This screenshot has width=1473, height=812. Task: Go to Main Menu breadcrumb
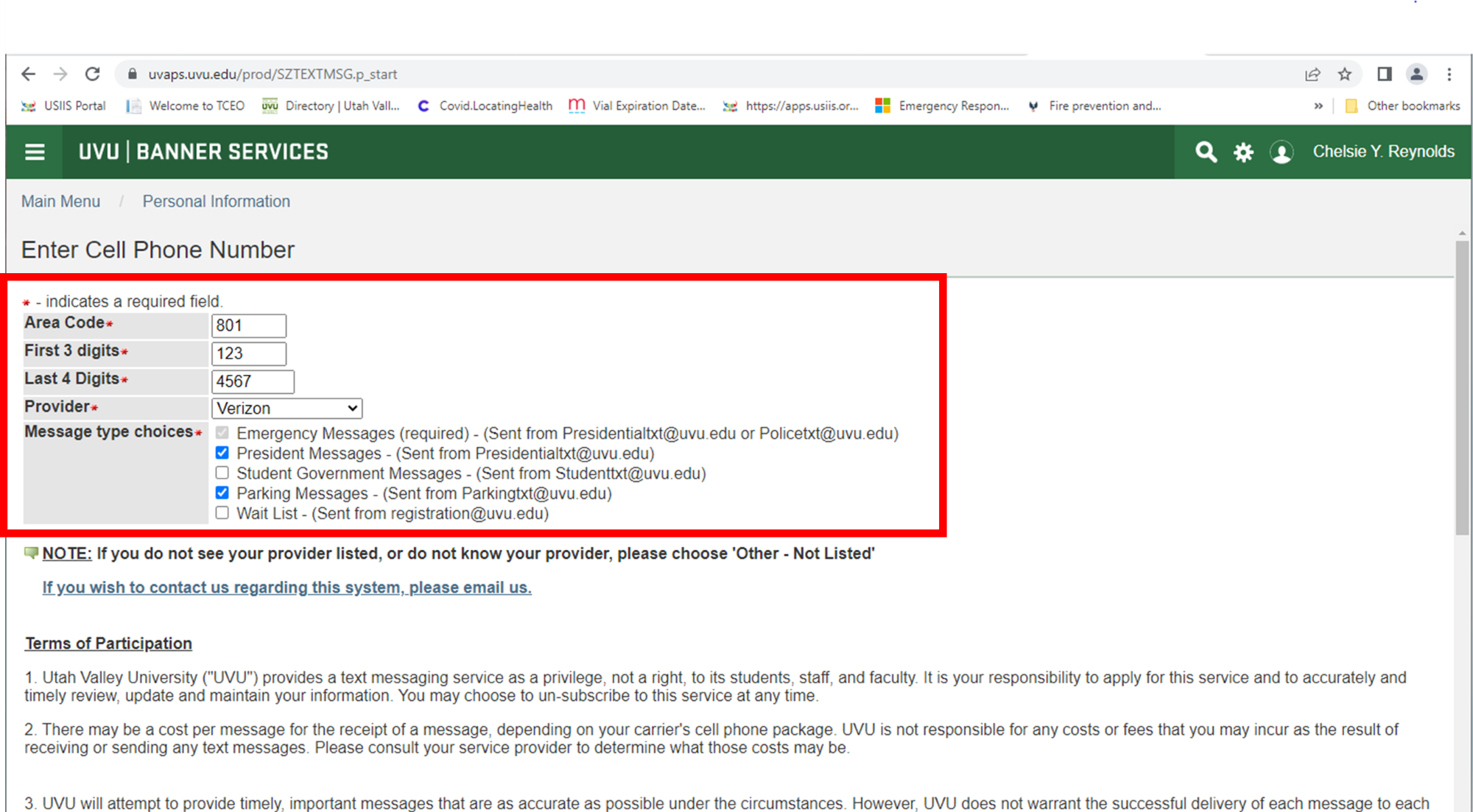(60, 202)
